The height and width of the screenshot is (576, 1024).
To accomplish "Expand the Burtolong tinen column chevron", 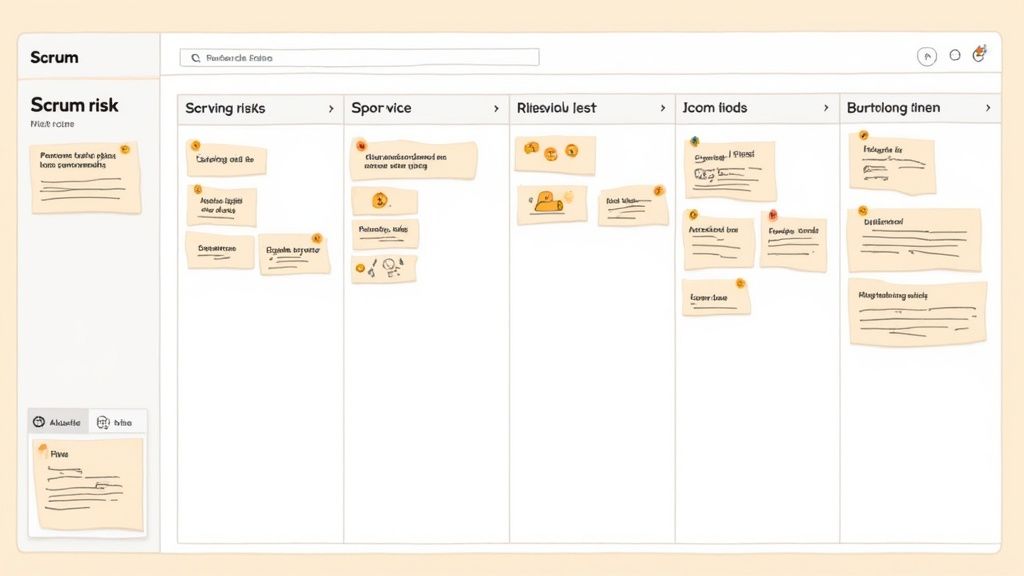I will pyautogui.click(x=988, y=107).
